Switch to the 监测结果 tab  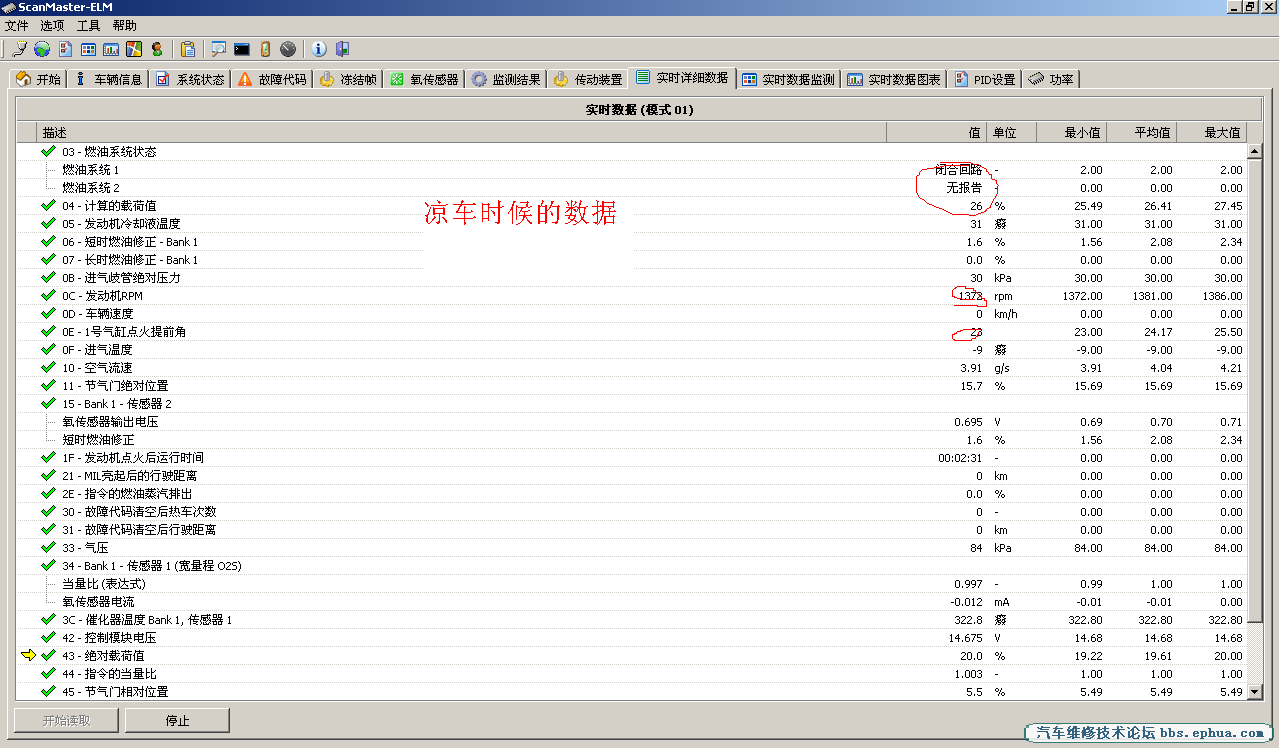(506, 79)
